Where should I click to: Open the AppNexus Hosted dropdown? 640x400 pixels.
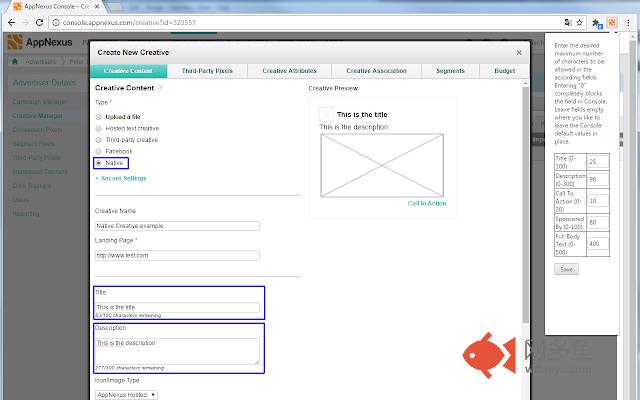pos(126,395)
